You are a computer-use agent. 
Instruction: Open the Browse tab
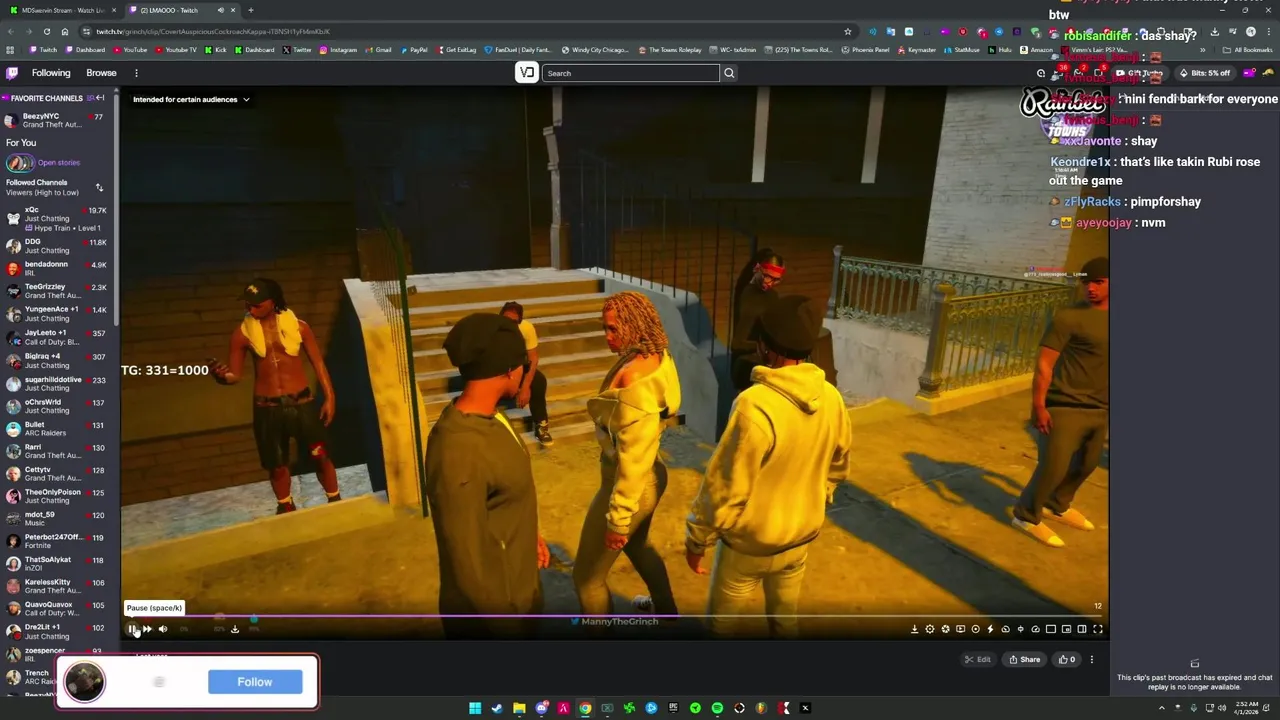click(x=101, y=73)
